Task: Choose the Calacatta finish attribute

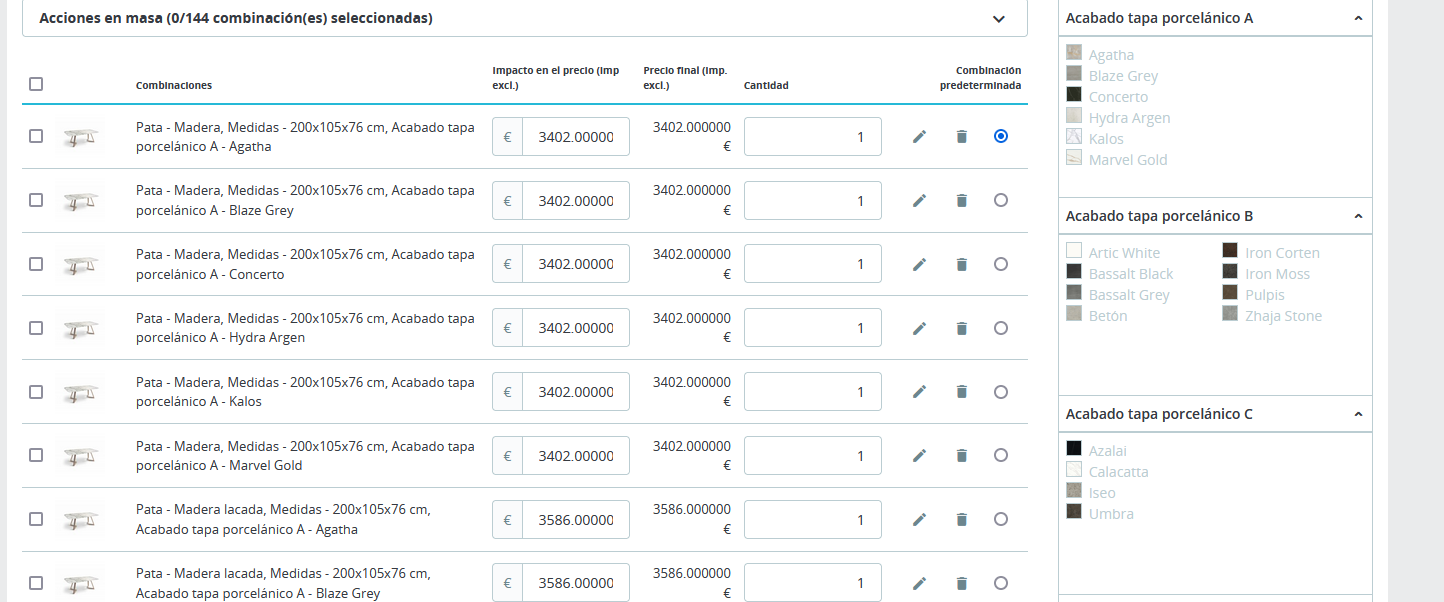Action: tap(1118, 472)
